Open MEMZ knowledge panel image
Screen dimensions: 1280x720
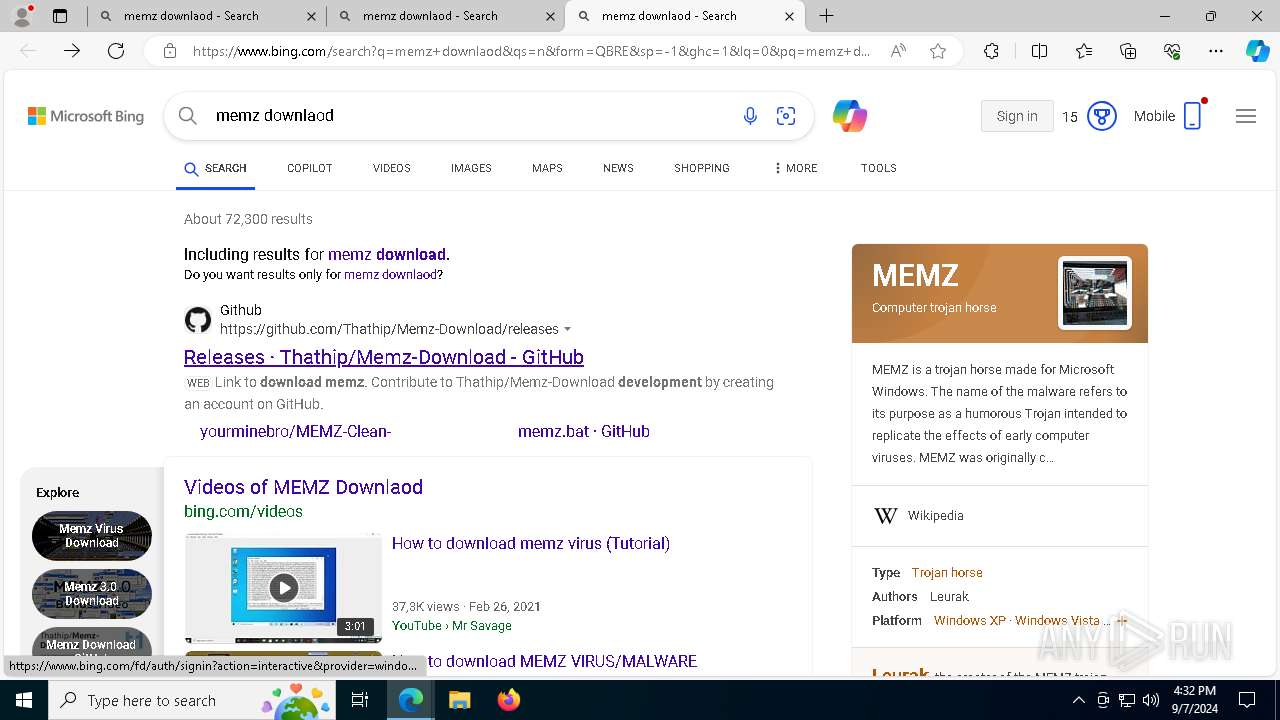tap(1095, 293)
